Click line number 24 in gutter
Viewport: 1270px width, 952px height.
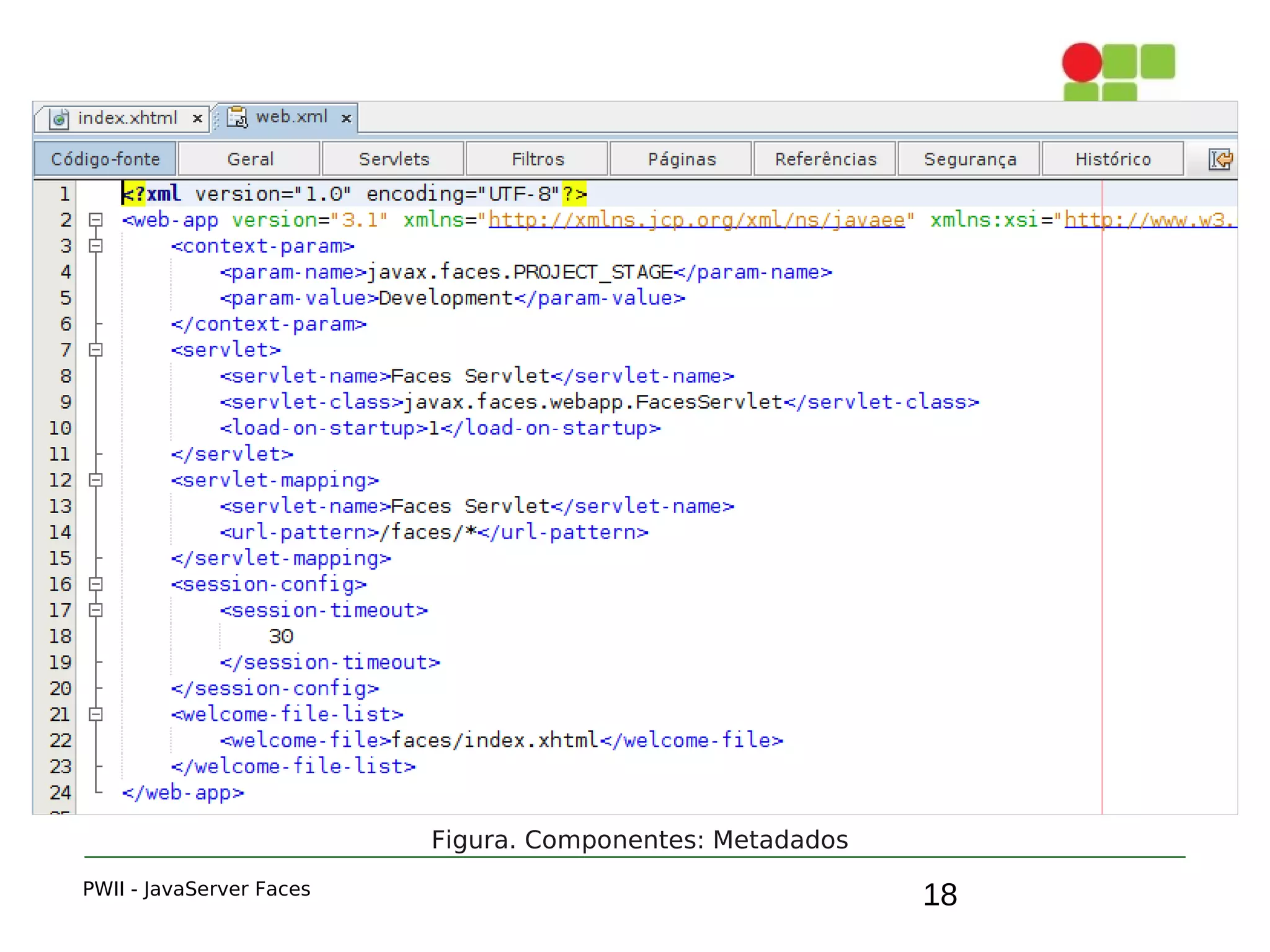[60, 793]
